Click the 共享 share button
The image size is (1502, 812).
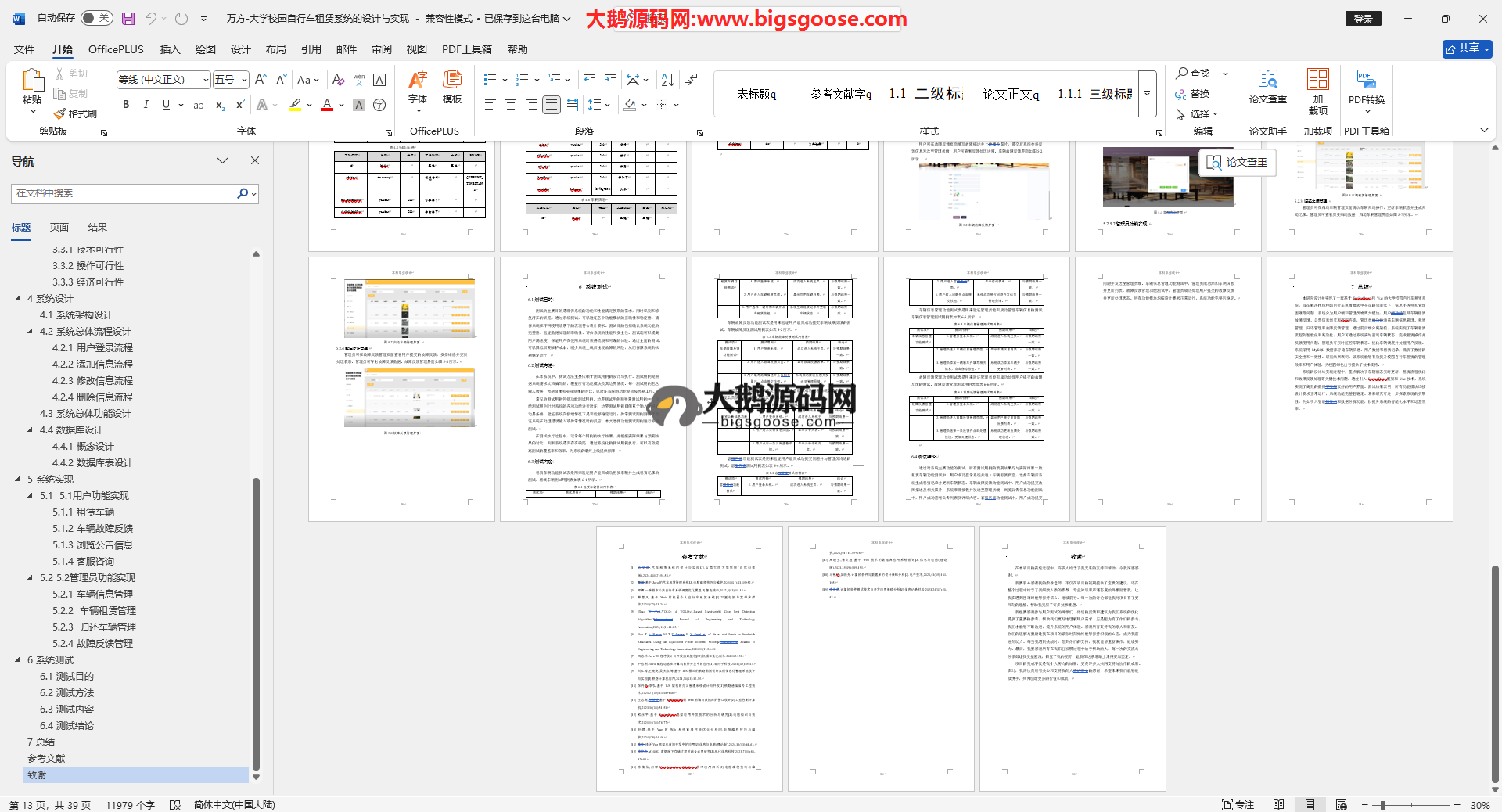(1467, 49)
